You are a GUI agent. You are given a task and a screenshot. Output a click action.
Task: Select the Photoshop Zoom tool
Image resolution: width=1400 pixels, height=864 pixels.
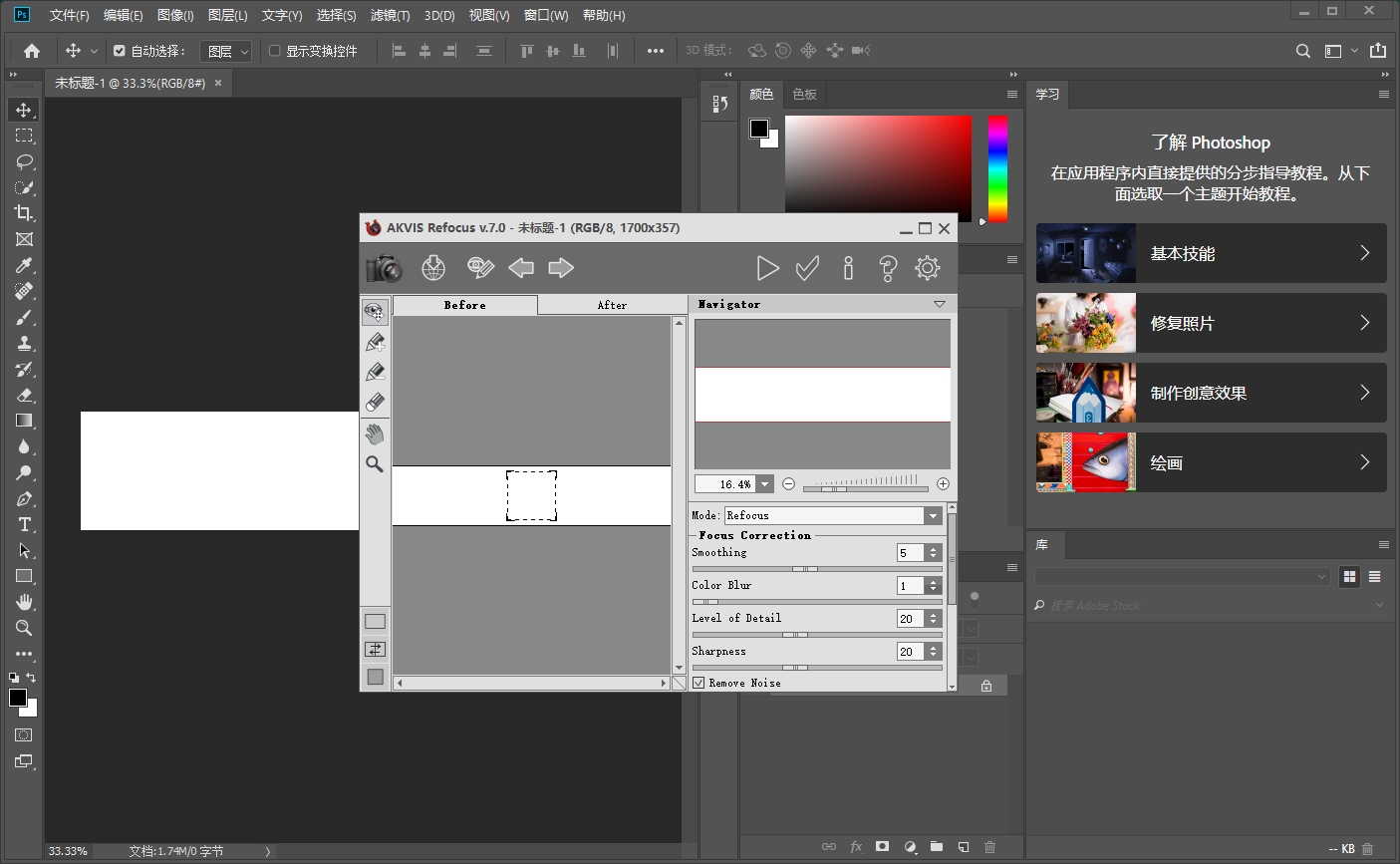24,628
